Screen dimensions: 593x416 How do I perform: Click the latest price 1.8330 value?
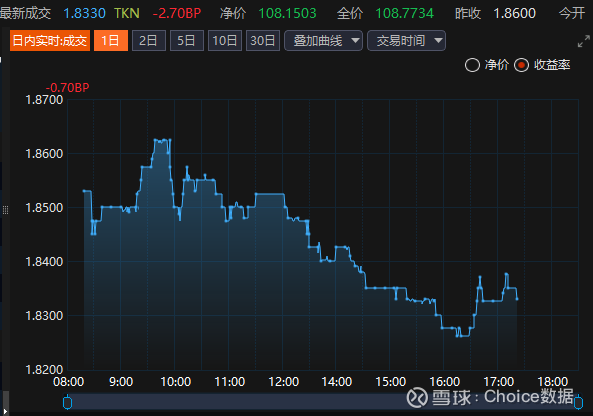point(84,14)
